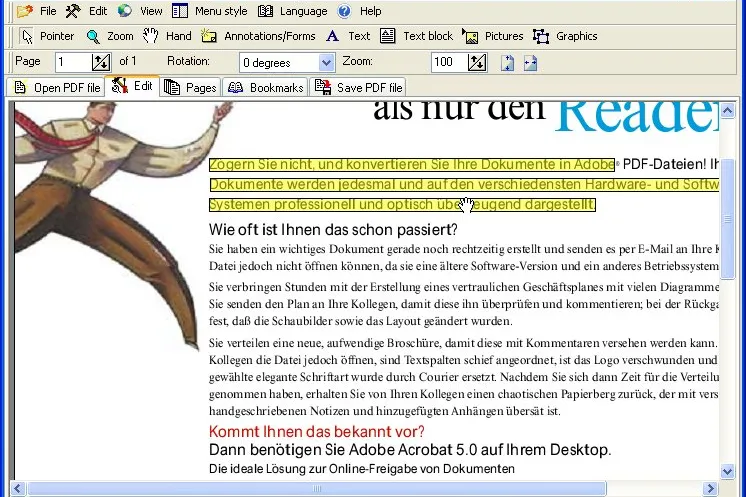The width and height of the screenshot is (746, 497).
Task: Click red heading 'Kommt Ihnen das bekannt vor?'
Action: [x=316, y=431]
